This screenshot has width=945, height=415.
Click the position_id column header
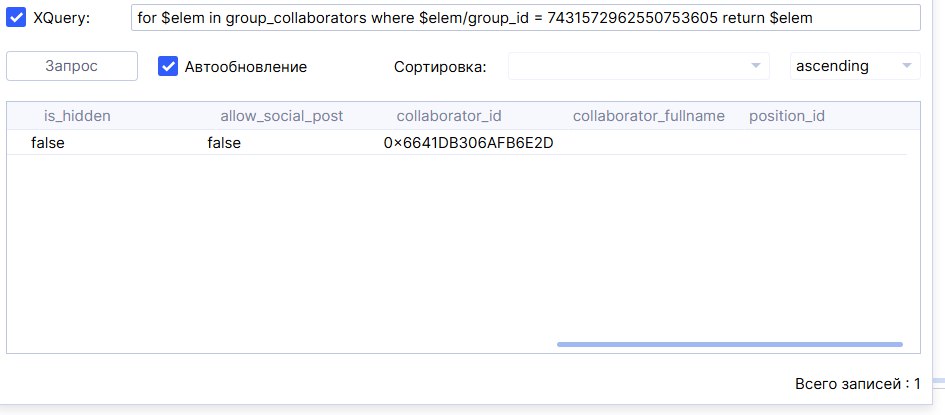pos(787,116)
